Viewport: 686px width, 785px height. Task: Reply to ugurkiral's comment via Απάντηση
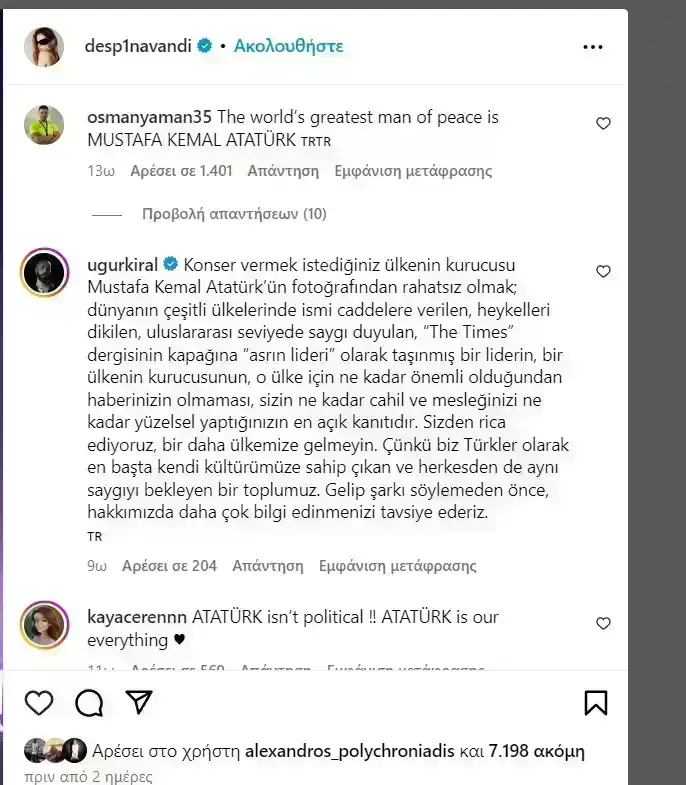[x=268, y=566]
